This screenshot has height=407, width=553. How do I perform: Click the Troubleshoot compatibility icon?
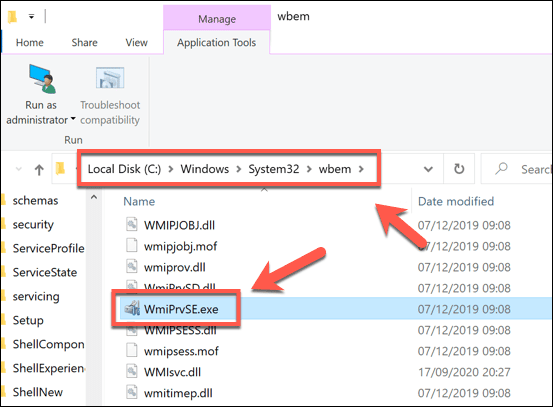point(110,78)
